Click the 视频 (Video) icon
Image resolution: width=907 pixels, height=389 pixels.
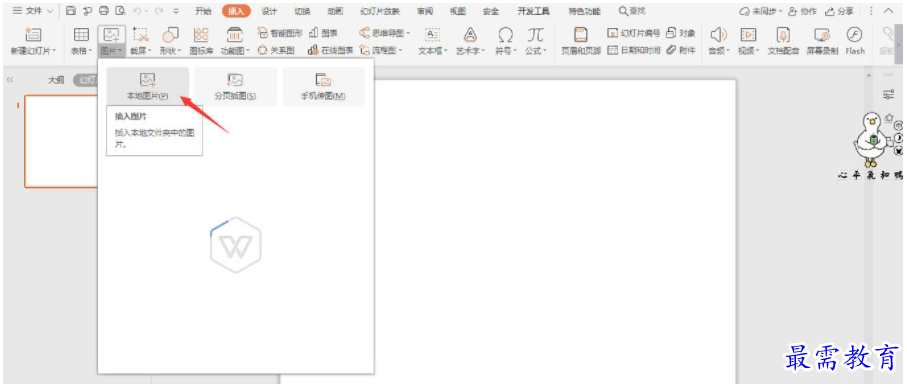749,35
